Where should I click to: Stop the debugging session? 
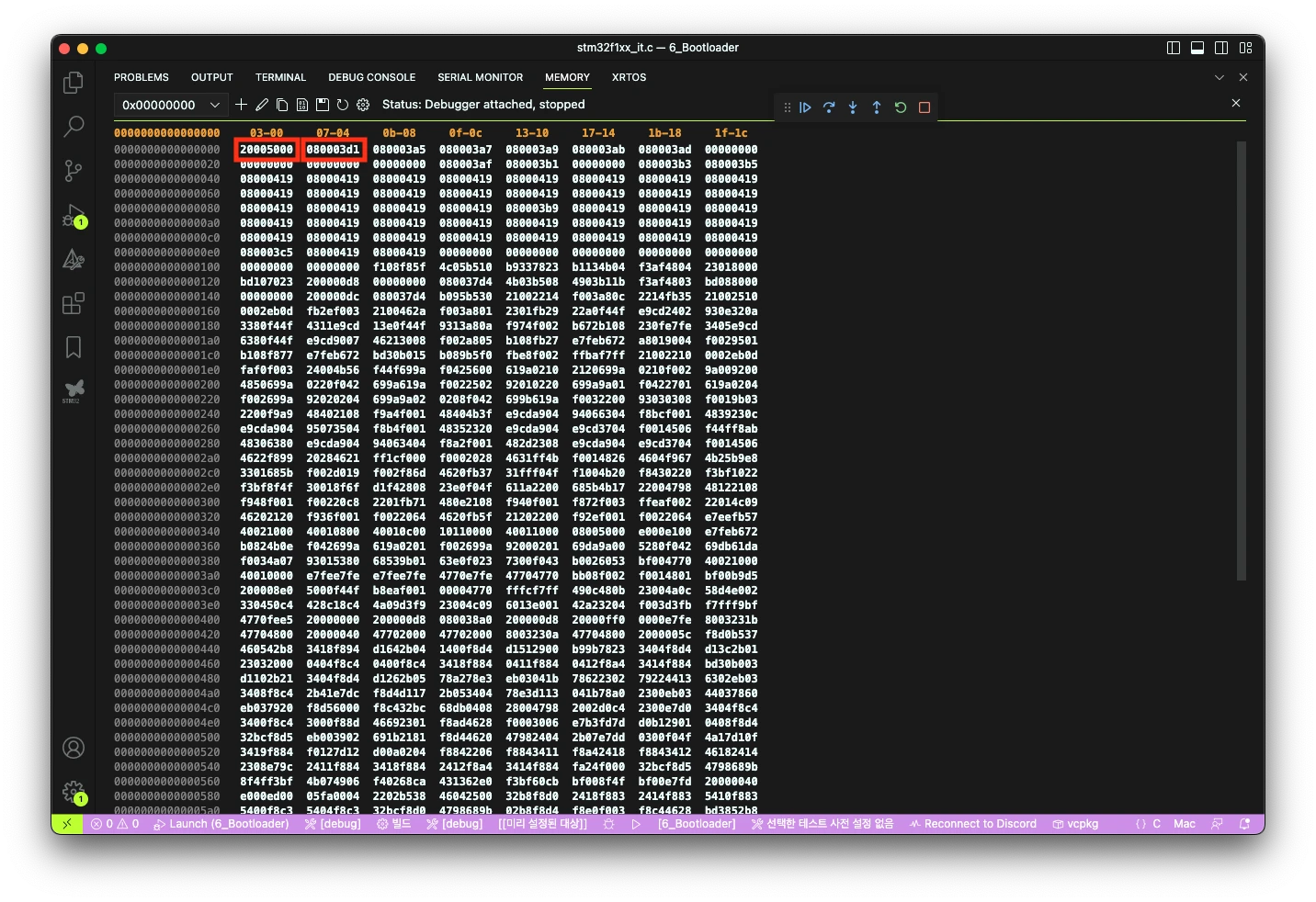(925, 107)
